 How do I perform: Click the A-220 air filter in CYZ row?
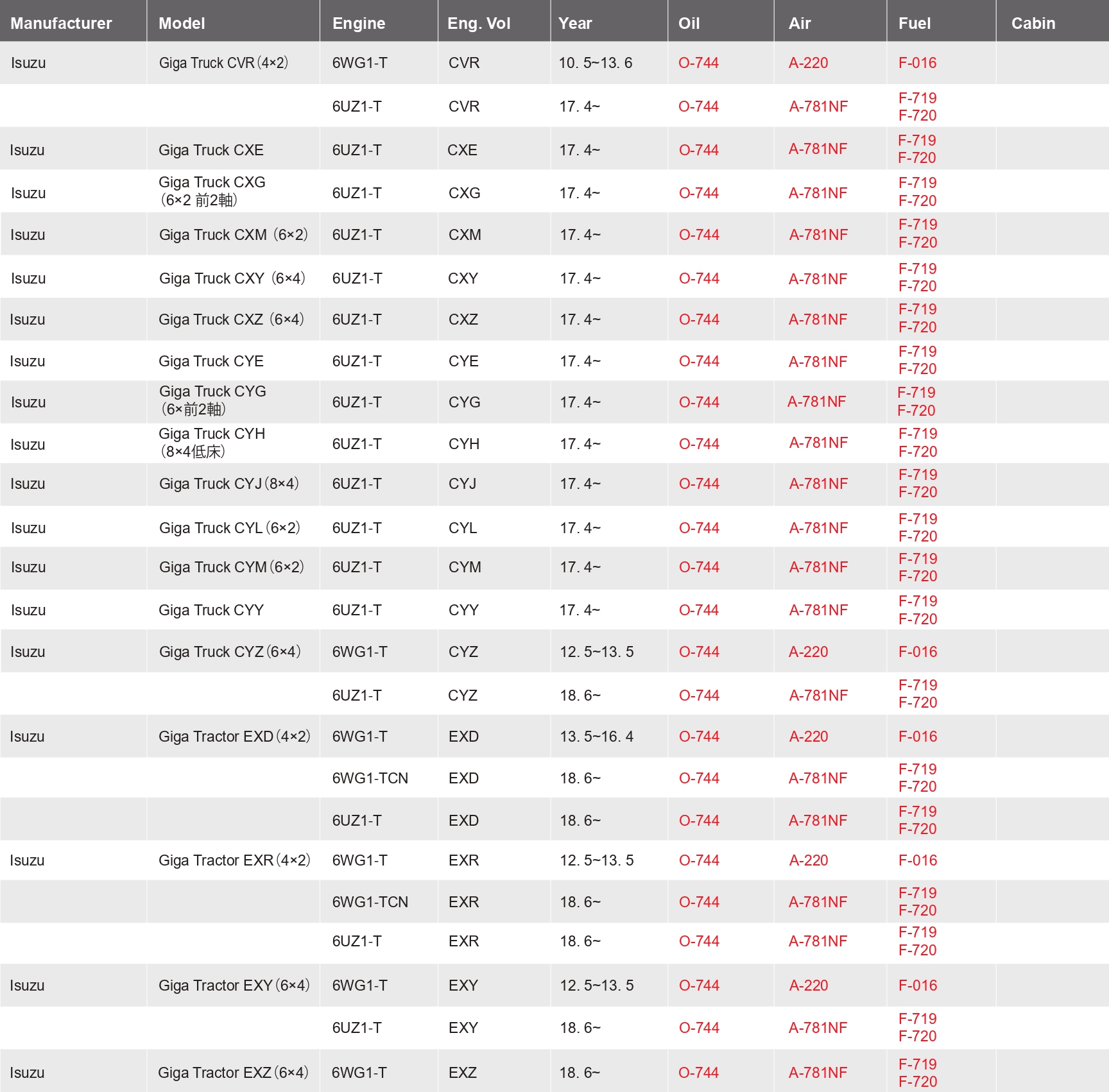pos(809,652)
